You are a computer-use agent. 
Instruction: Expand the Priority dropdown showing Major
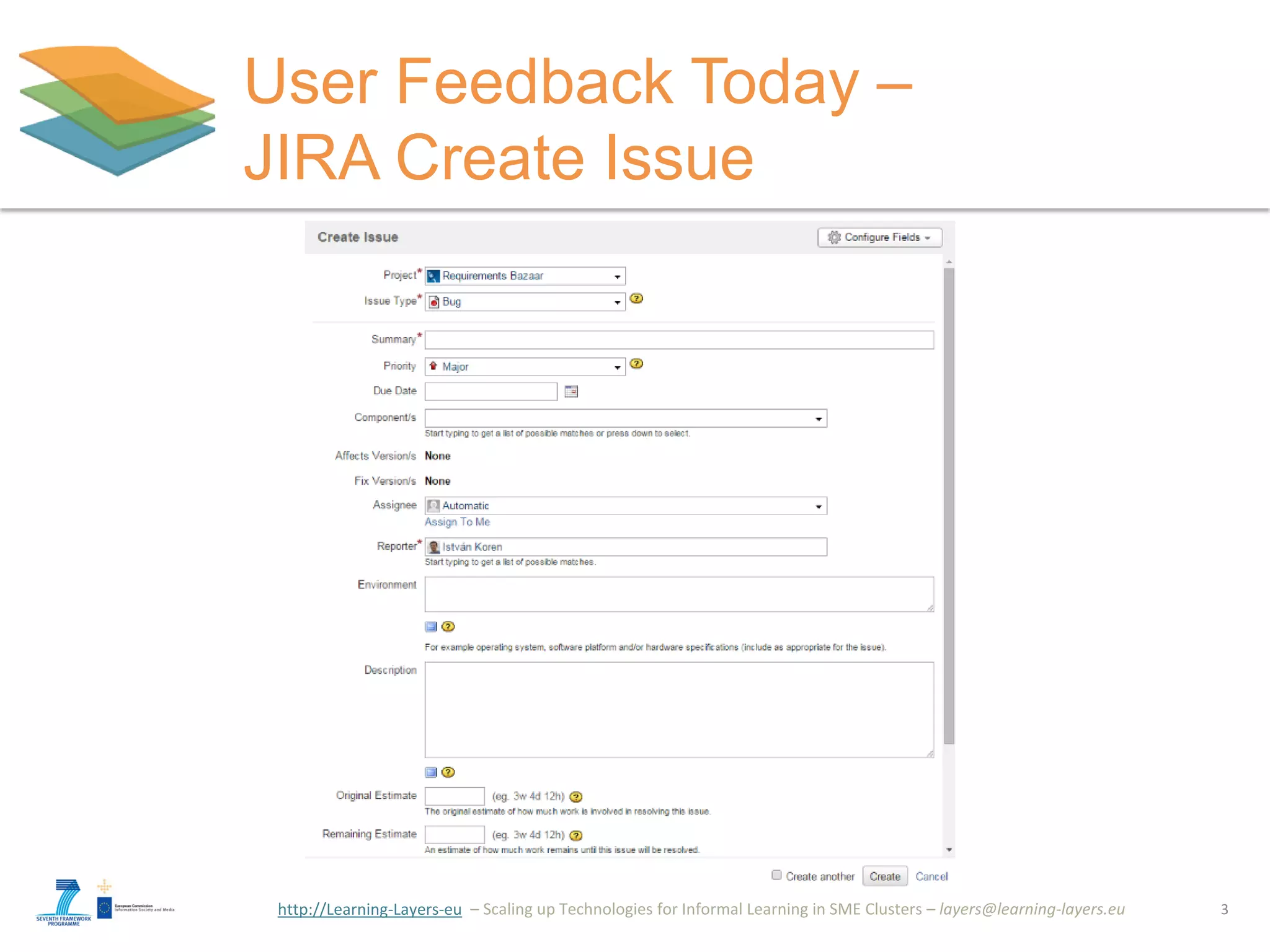coord(525,367)
